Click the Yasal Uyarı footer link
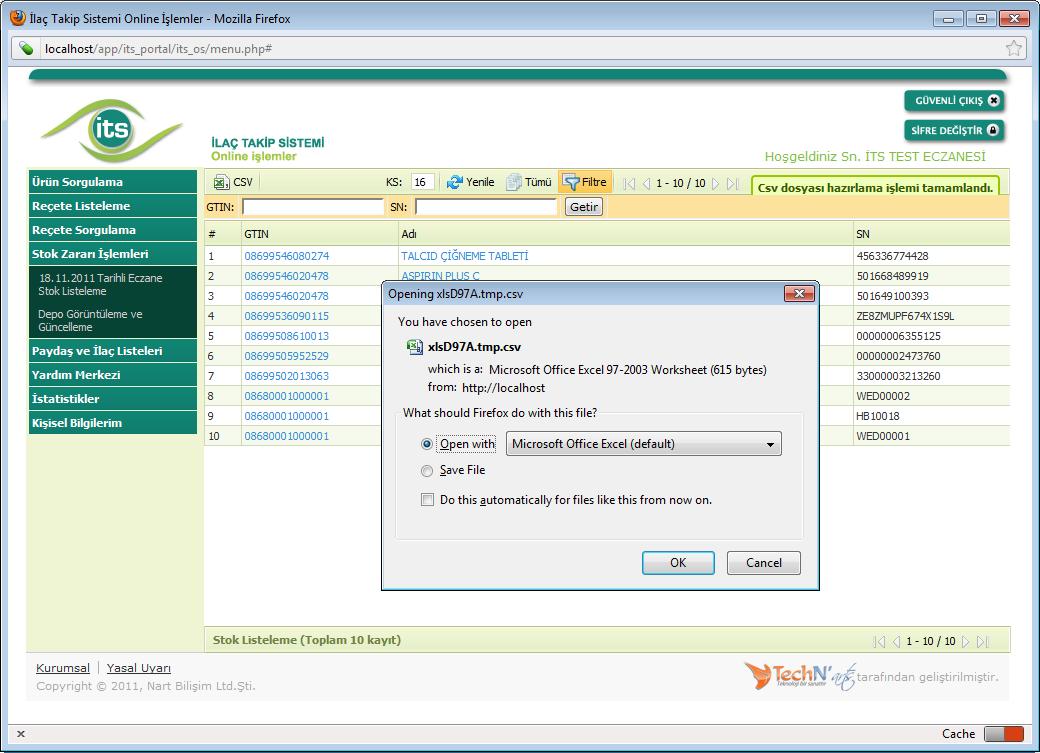The image size is (1040, 753). pyautogui.click(x=139, y=668)
